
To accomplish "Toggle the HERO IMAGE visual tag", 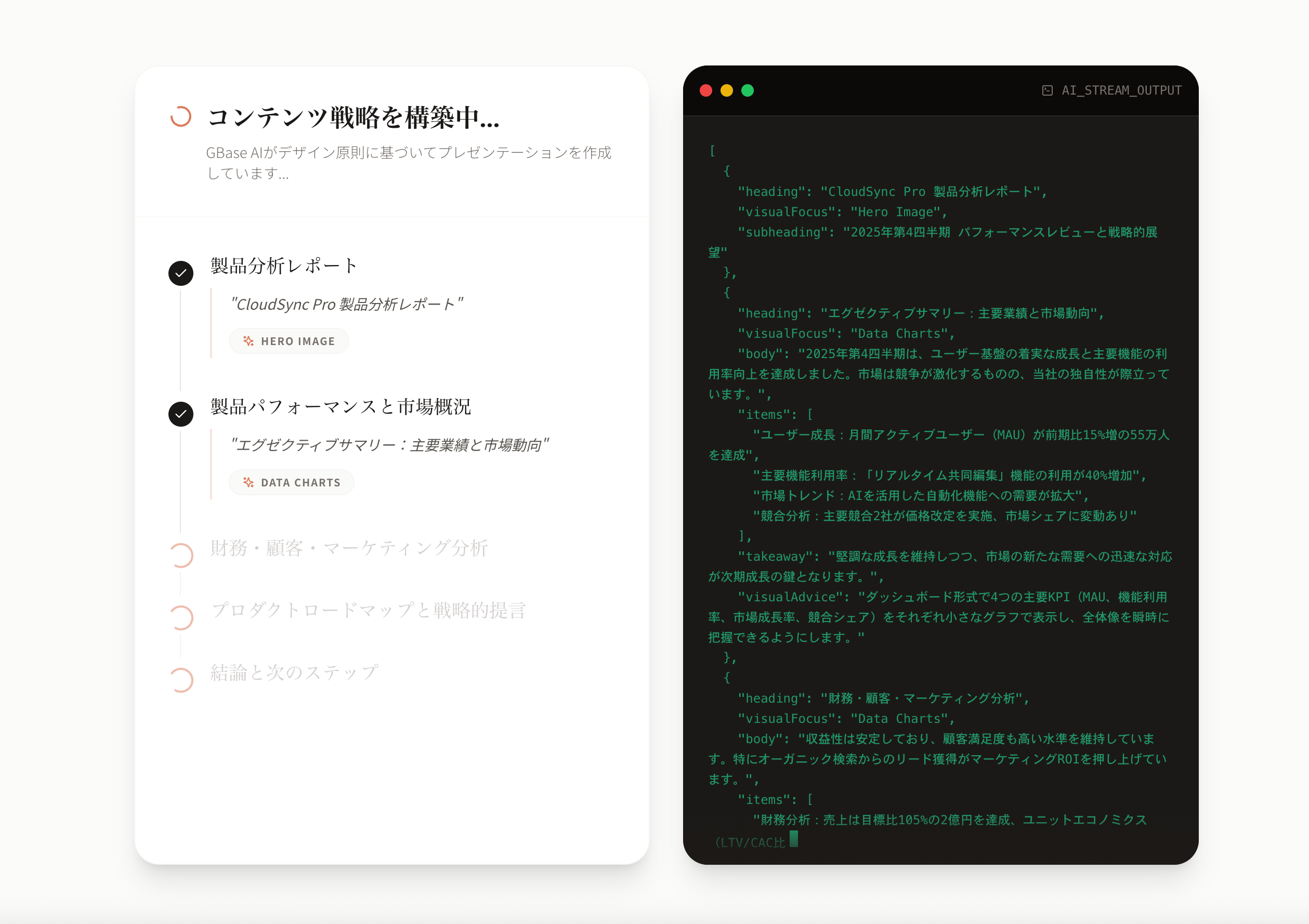I will point(289,341).
